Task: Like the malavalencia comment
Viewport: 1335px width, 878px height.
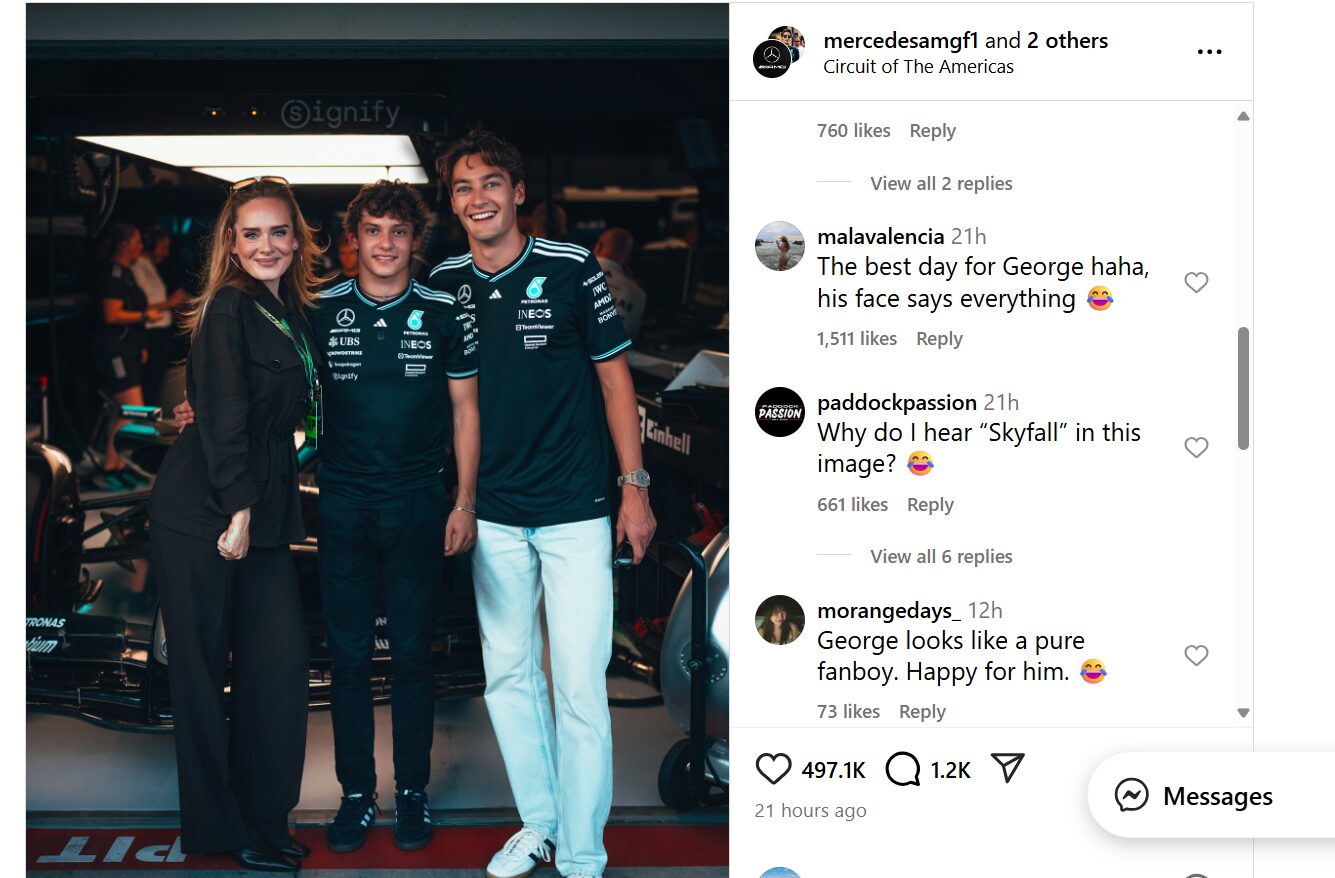Action: pos(1196,282)
